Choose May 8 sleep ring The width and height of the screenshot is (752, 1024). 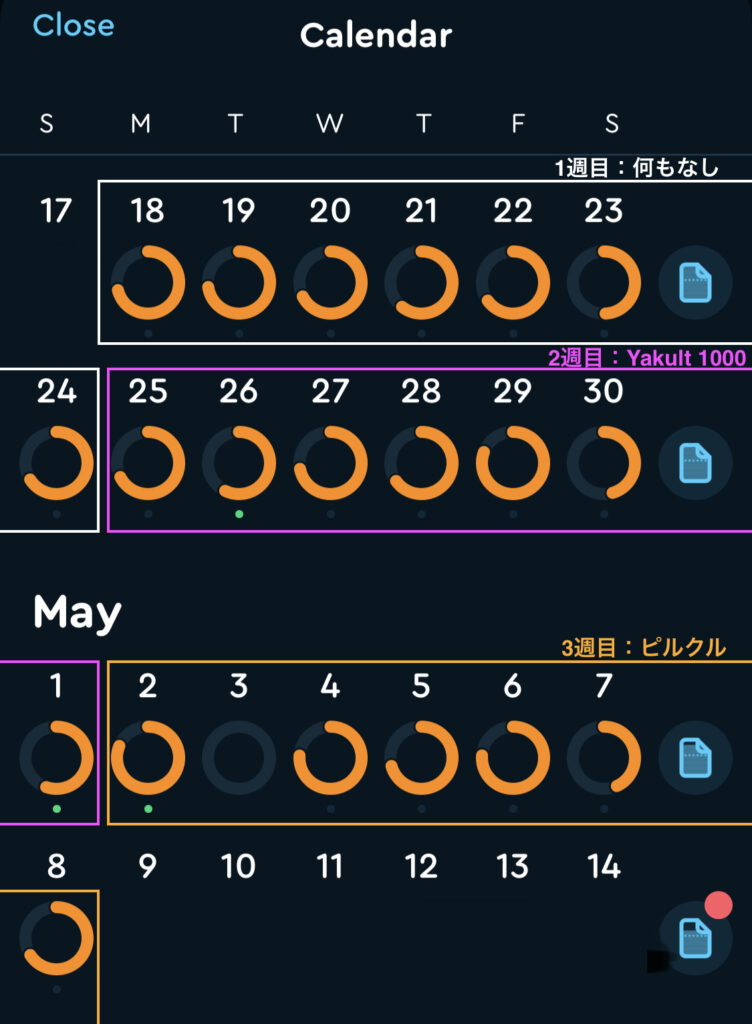[56, 938]
